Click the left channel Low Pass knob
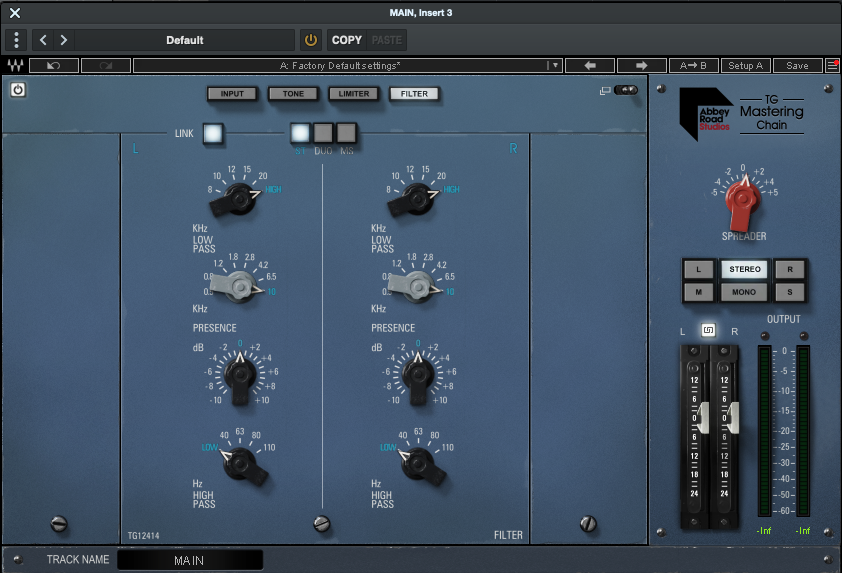Image resolution: width=842 pixels, height=573 pixels. 237,199
